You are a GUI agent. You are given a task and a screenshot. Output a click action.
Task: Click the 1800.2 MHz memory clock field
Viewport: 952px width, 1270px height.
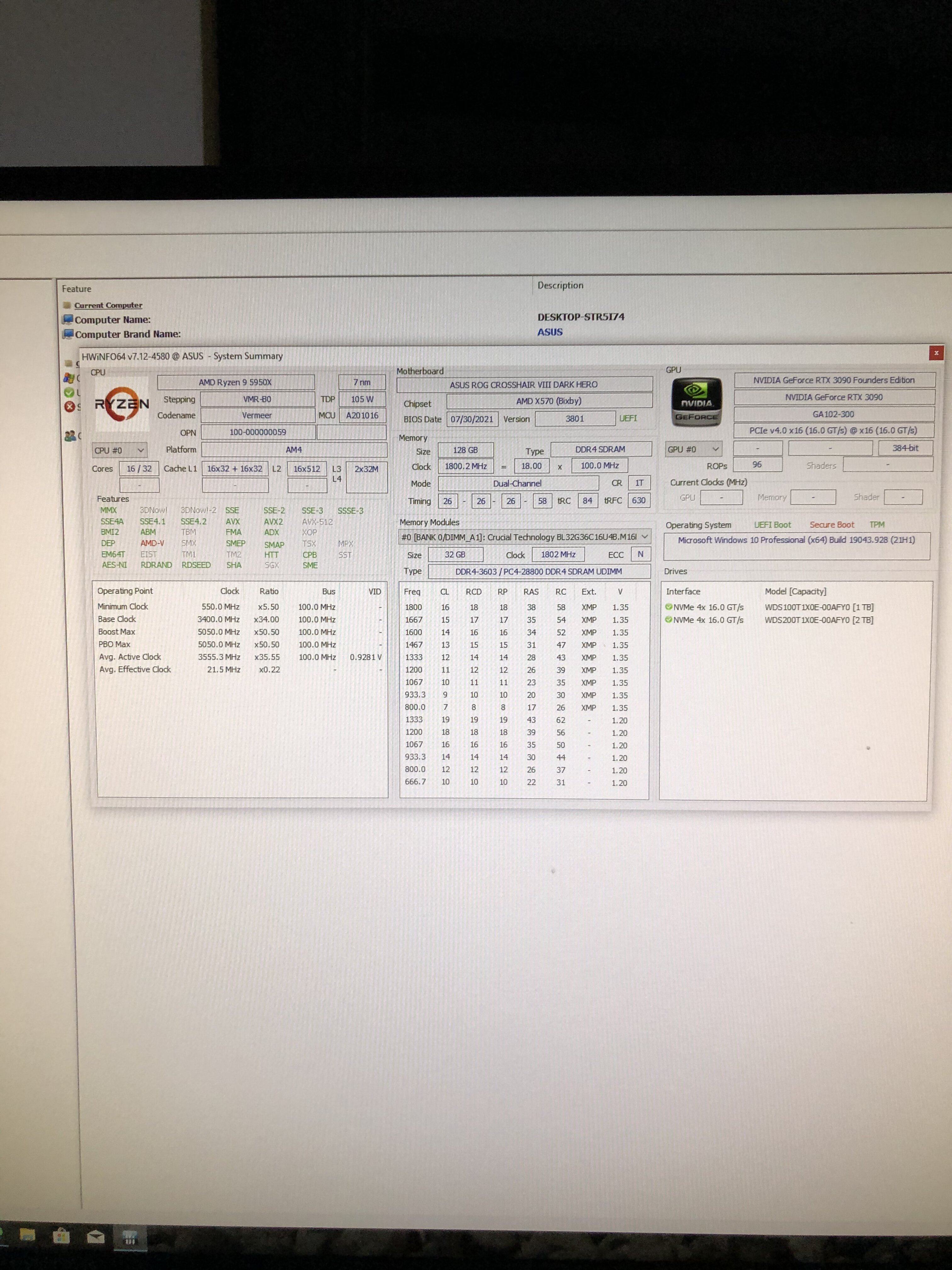[x=466, y=466]
